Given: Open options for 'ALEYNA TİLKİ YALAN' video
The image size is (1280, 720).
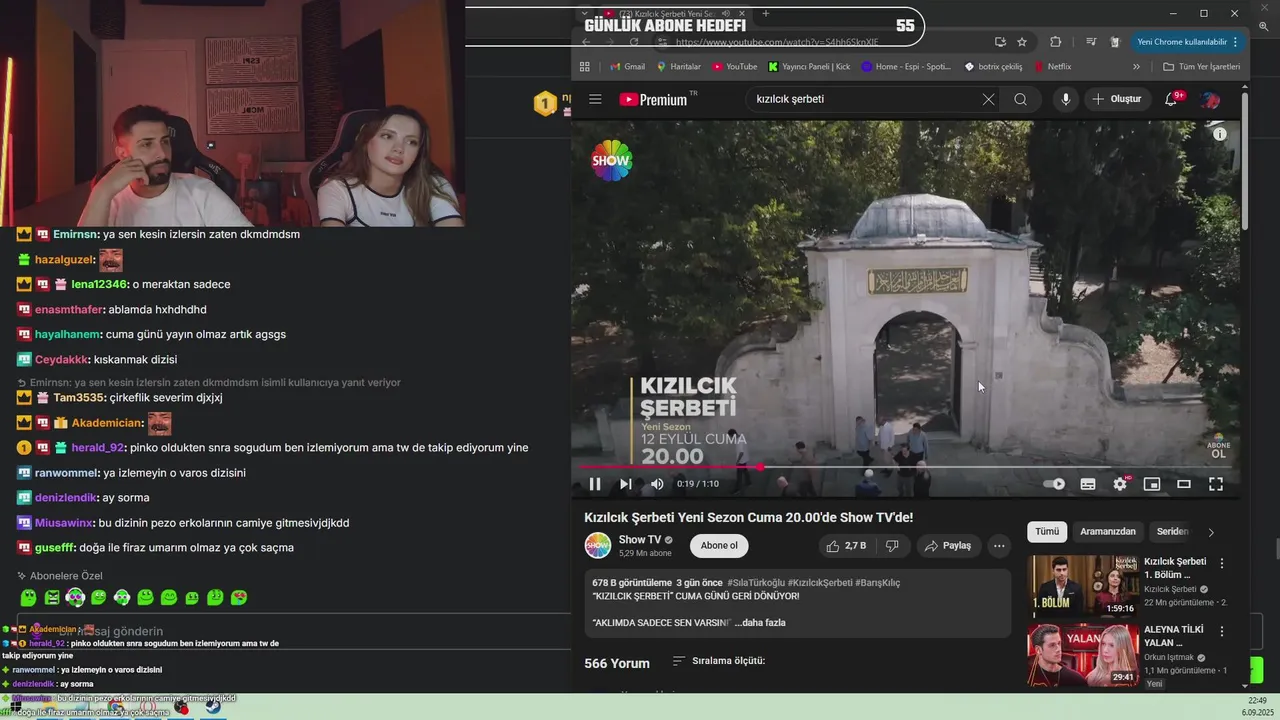Looking at the screenshot, I should tap(1221, 632).
